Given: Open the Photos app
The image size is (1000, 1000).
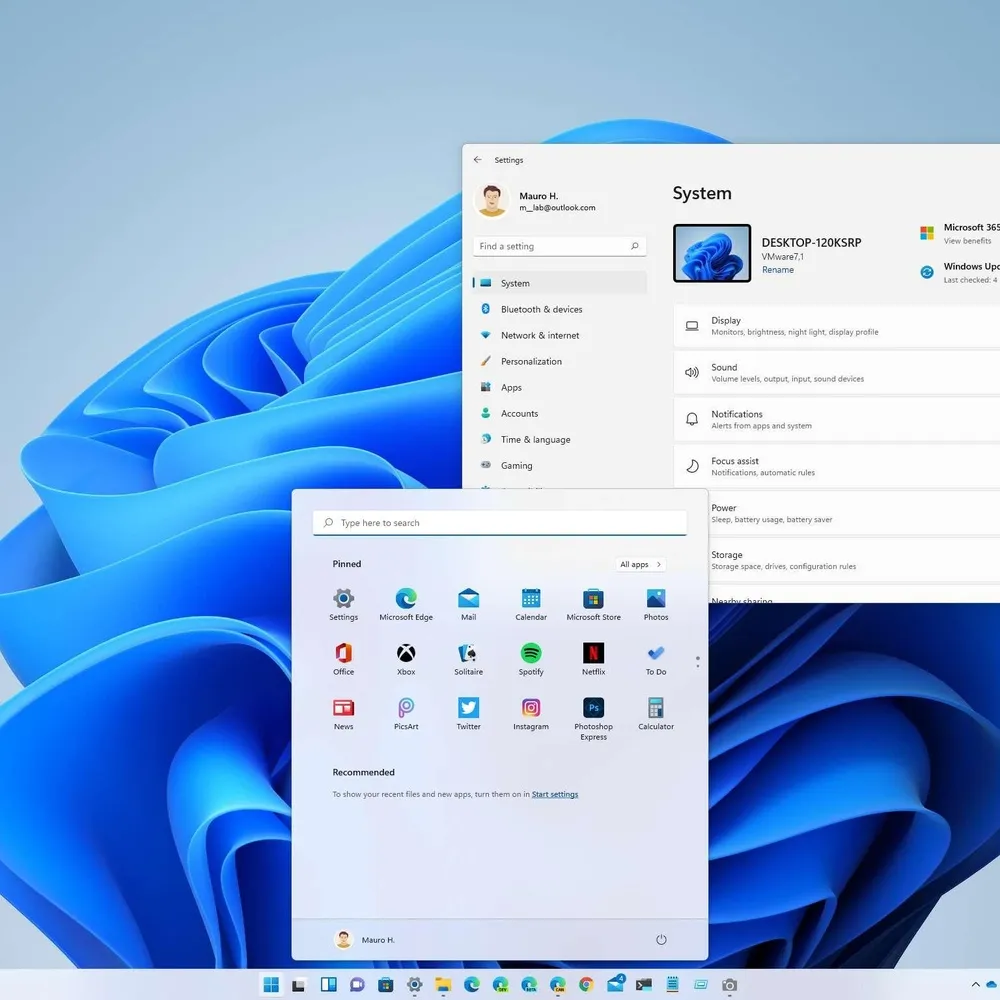Looking at the screenshot, I should (656, 604).
